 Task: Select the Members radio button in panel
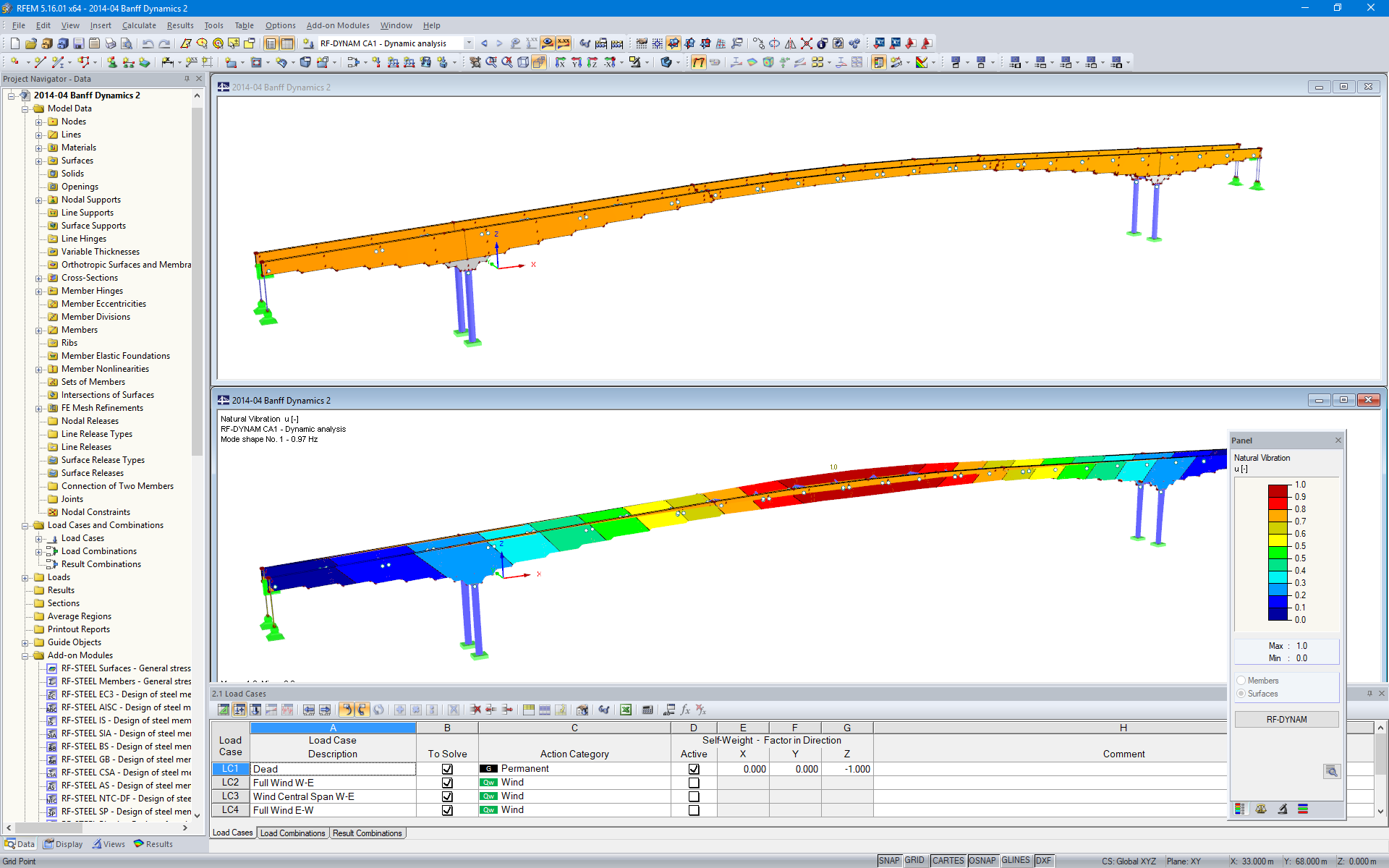tap(1241, 681)
